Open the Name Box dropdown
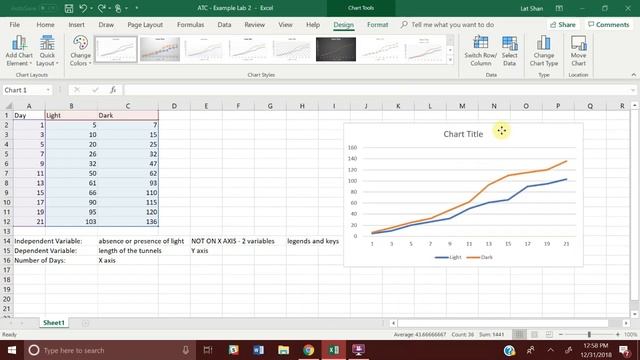The height and width of the screenshot is (360, 640). 48,90
